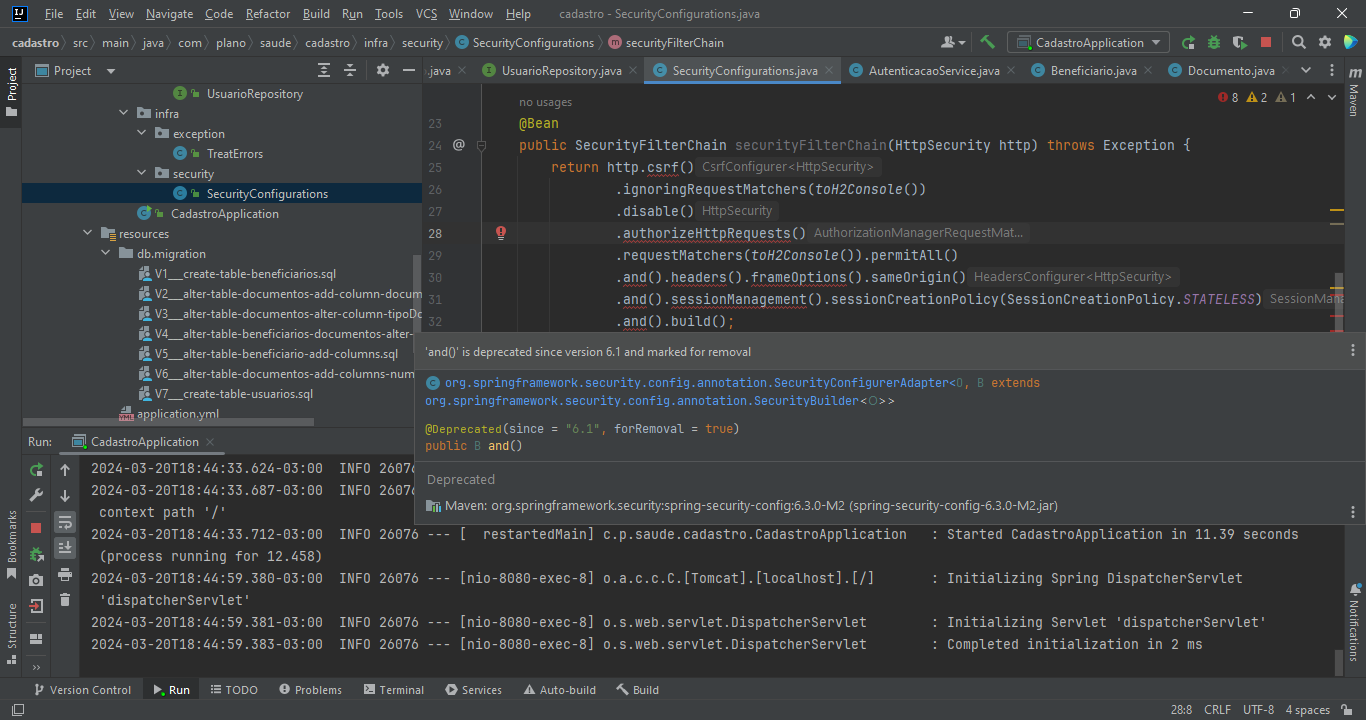The height and width of the screenshot is (720, 1366).
Task: Open Version Control tool window
Action: coord(81,690)
